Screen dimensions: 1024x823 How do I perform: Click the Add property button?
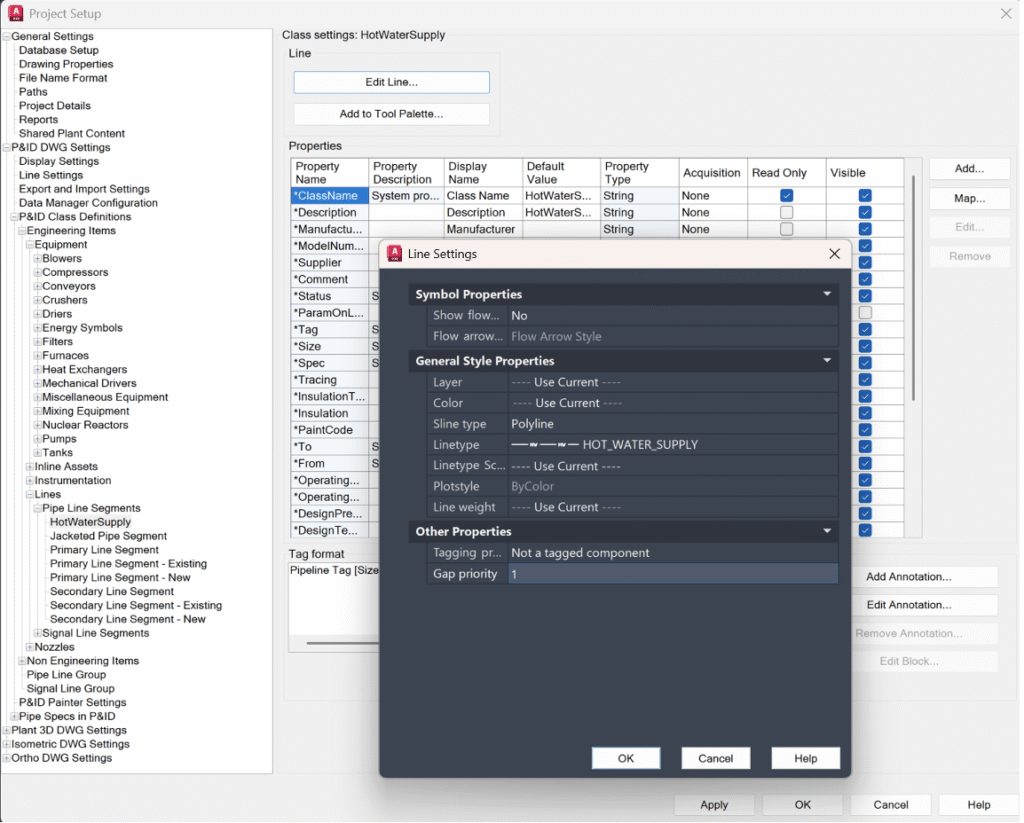click(x=969, y=169)
